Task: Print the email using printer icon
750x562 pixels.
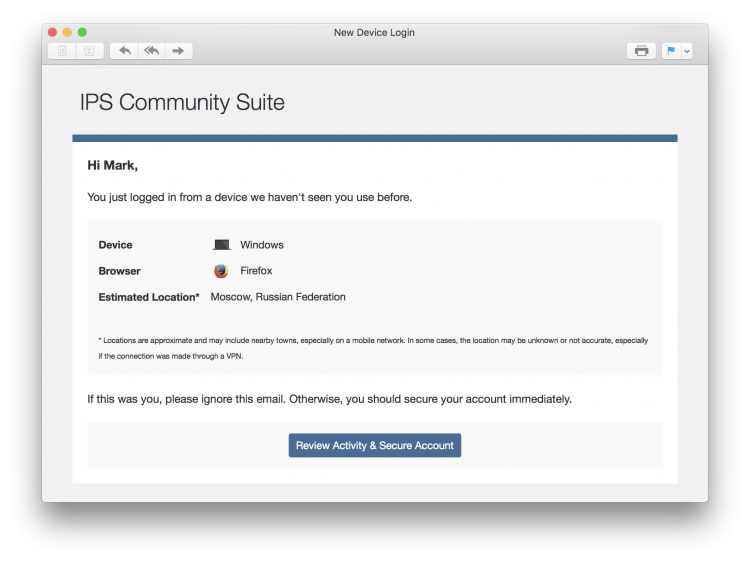Action: (641, 51)
